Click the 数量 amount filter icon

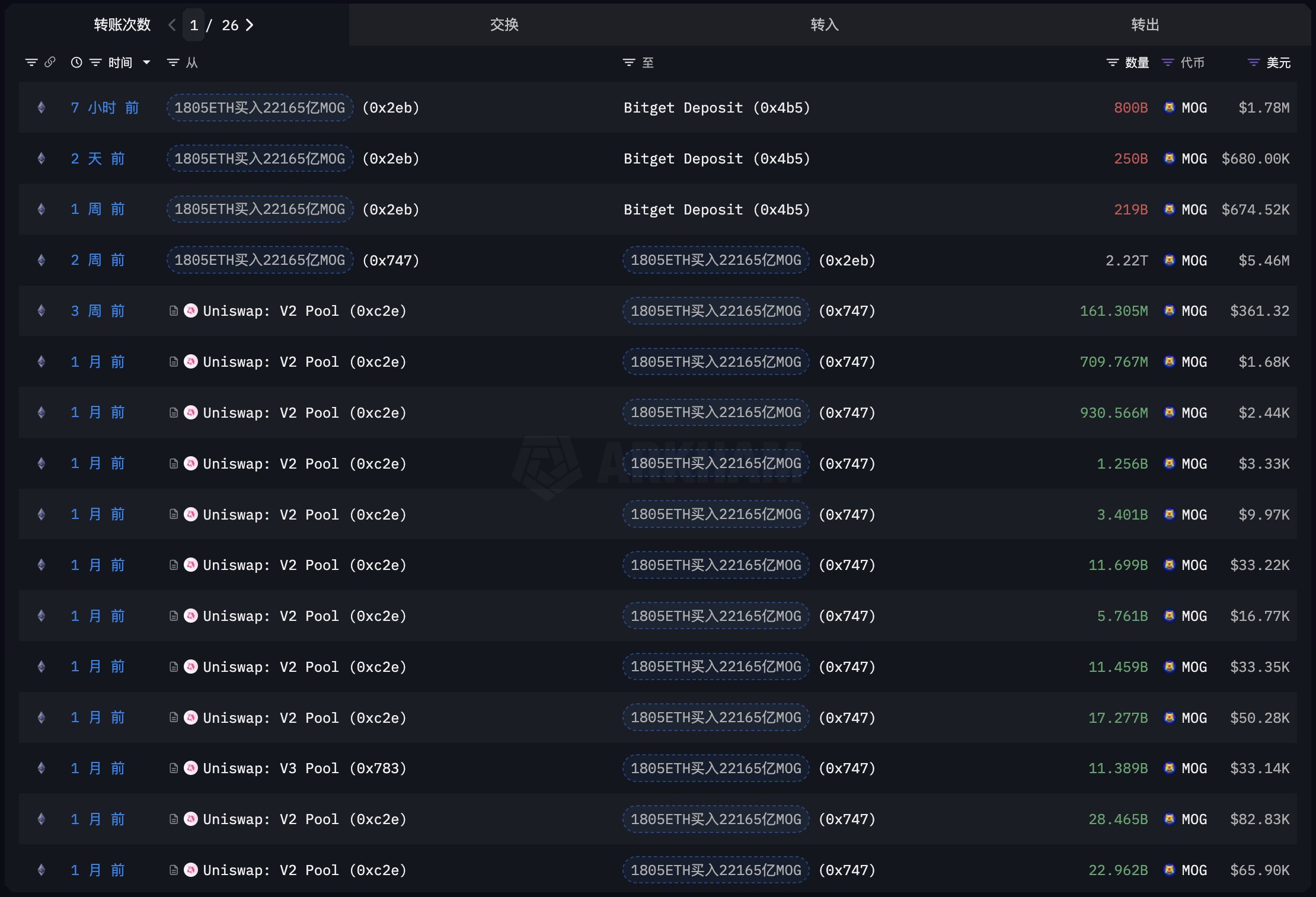coord(1113,62)
